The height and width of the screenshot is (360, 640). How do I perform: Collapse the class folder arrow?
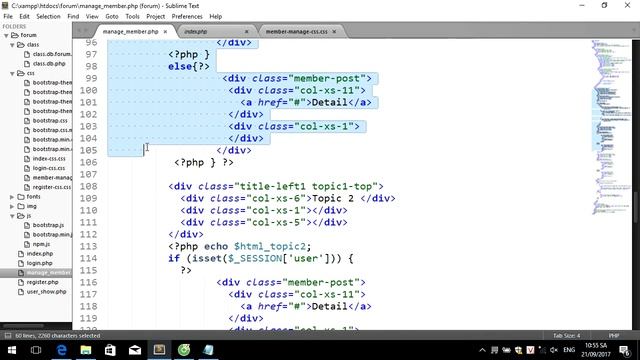12,45
